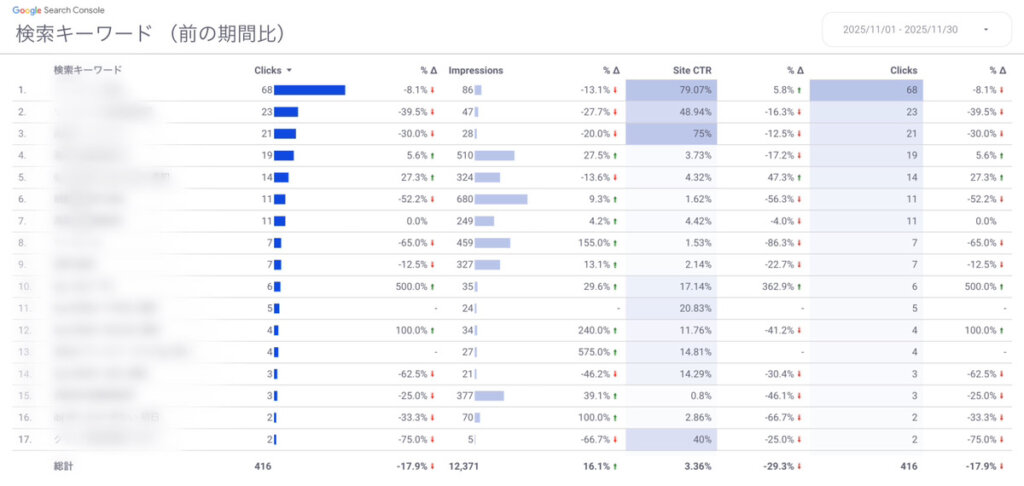Click the date range dropdown arrow
This screenshot has height=486, width=1024.
(986, 29)
